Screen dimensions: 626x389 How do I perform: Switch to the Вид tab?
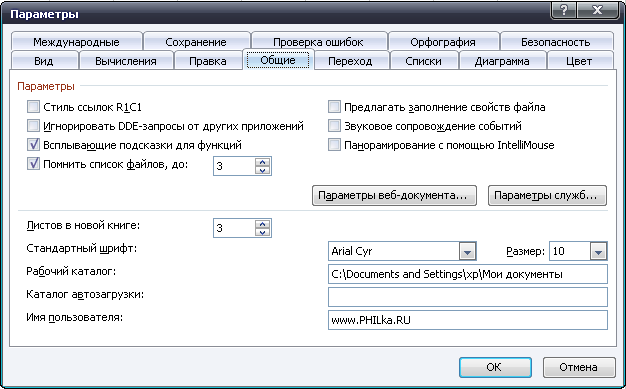[x=44, y=61]
